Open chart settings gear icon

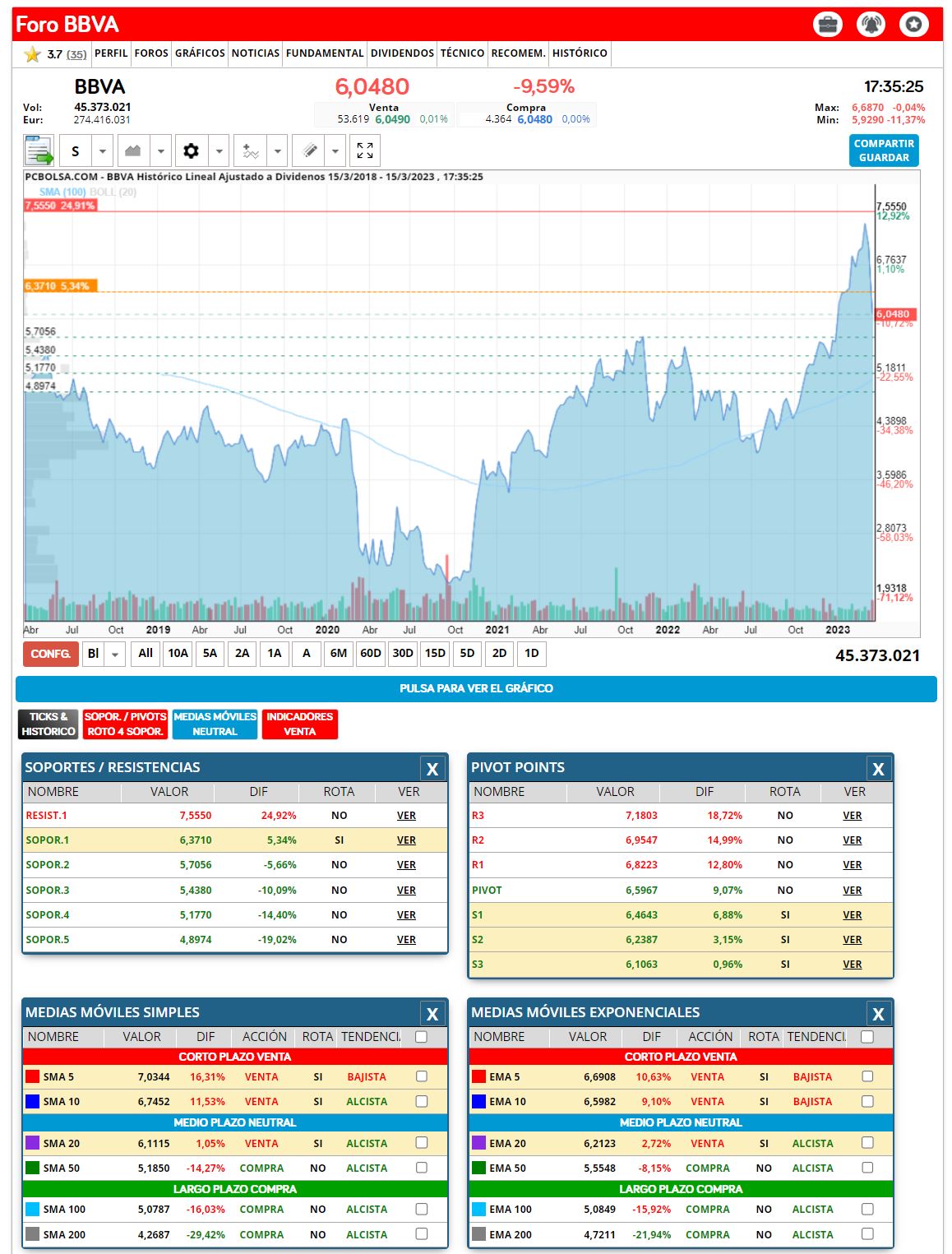192,151
